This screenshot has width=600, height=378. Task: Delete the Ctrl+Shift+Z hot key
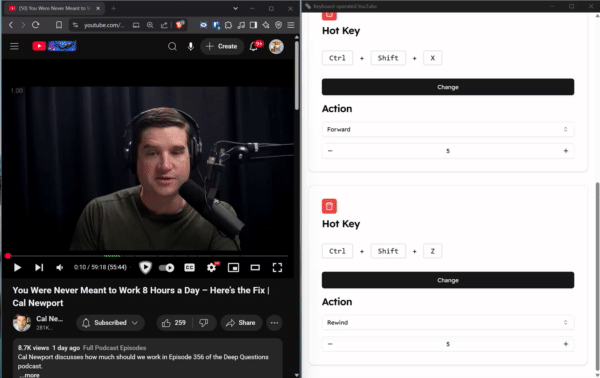(x=329, y=206)
